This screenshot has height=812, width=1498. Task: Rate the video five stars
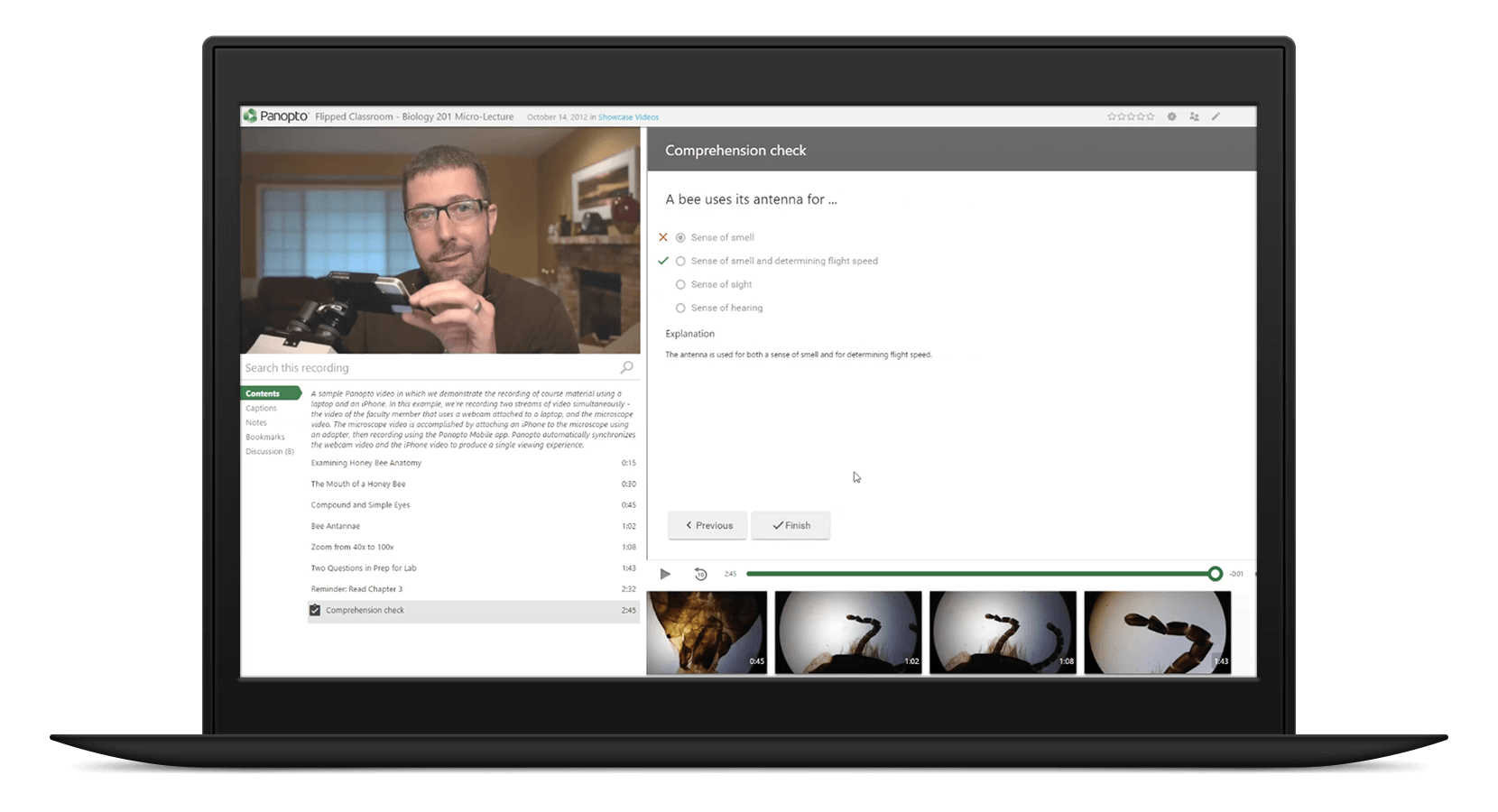click(x=1150, y=116)
